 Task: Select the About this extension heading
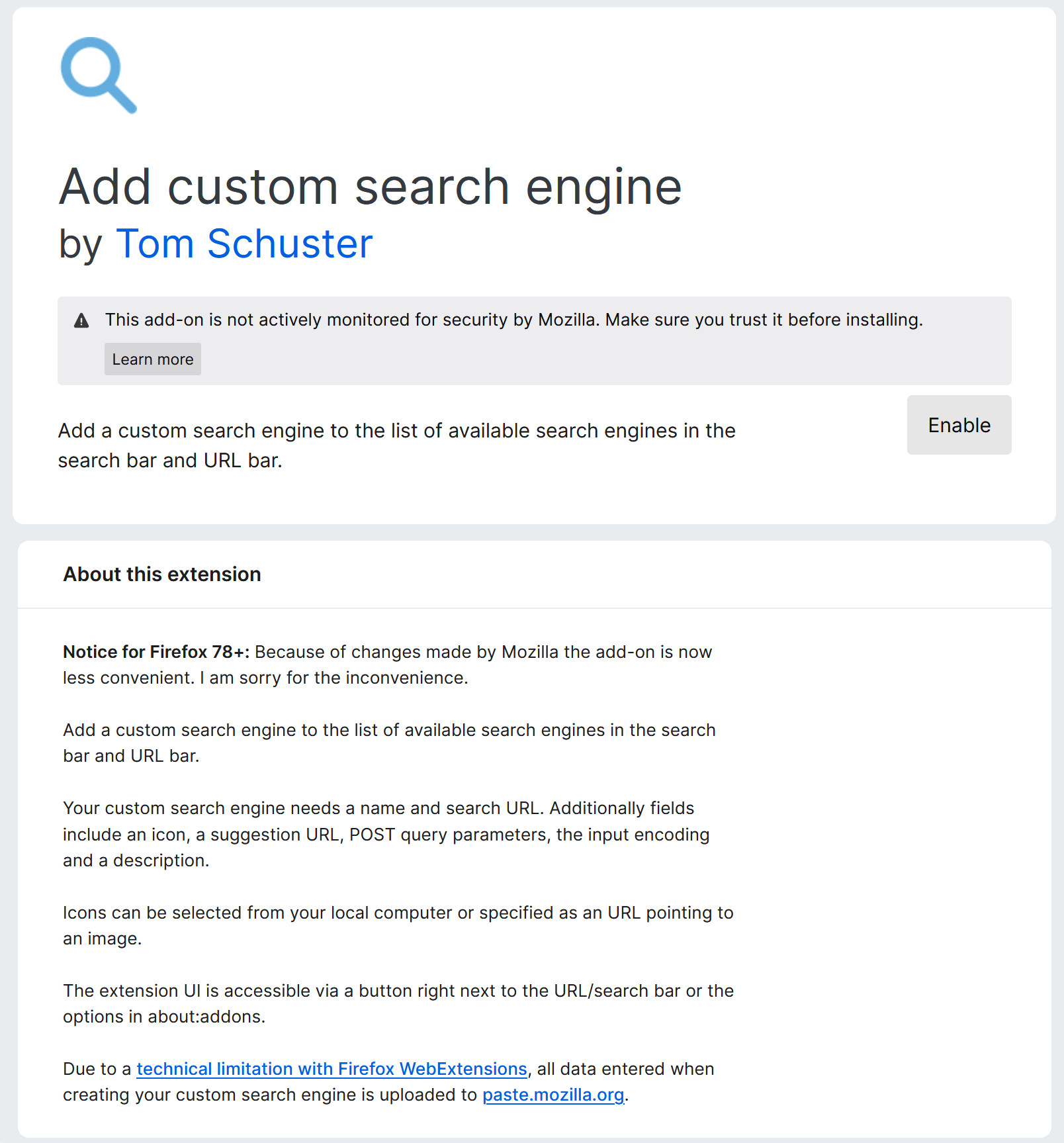(x=161, y=574)
